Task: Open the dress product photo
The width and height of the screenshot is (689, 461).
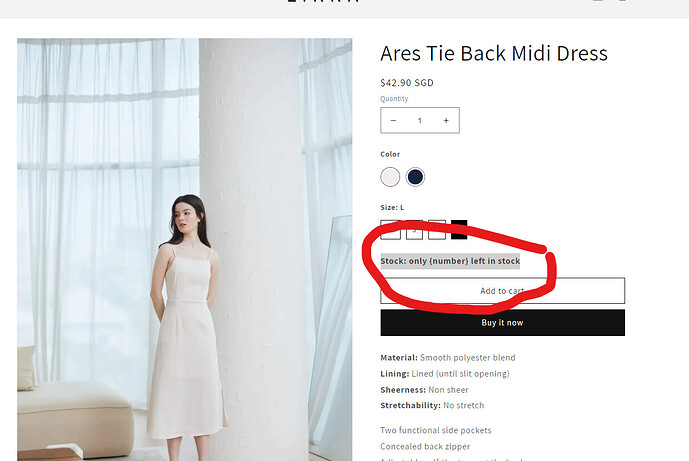Action: (x=185, y=250)
